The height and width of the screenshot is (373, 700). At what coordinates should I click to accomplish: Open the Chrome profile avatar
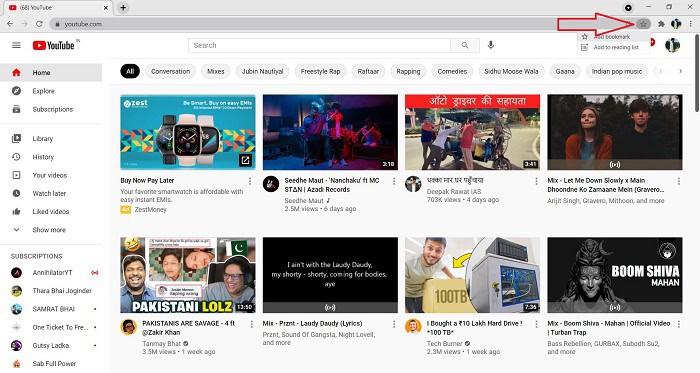pos(676,24)
